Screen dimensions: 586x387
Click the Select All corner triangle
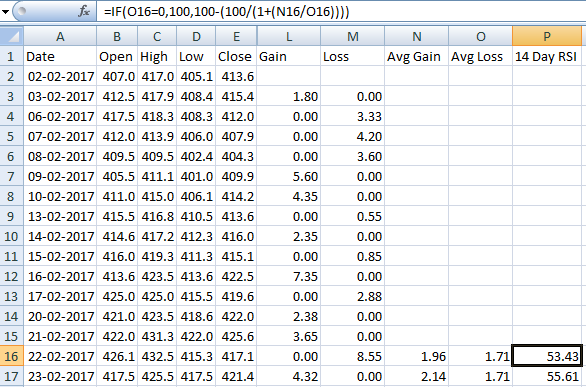[12, 36]
